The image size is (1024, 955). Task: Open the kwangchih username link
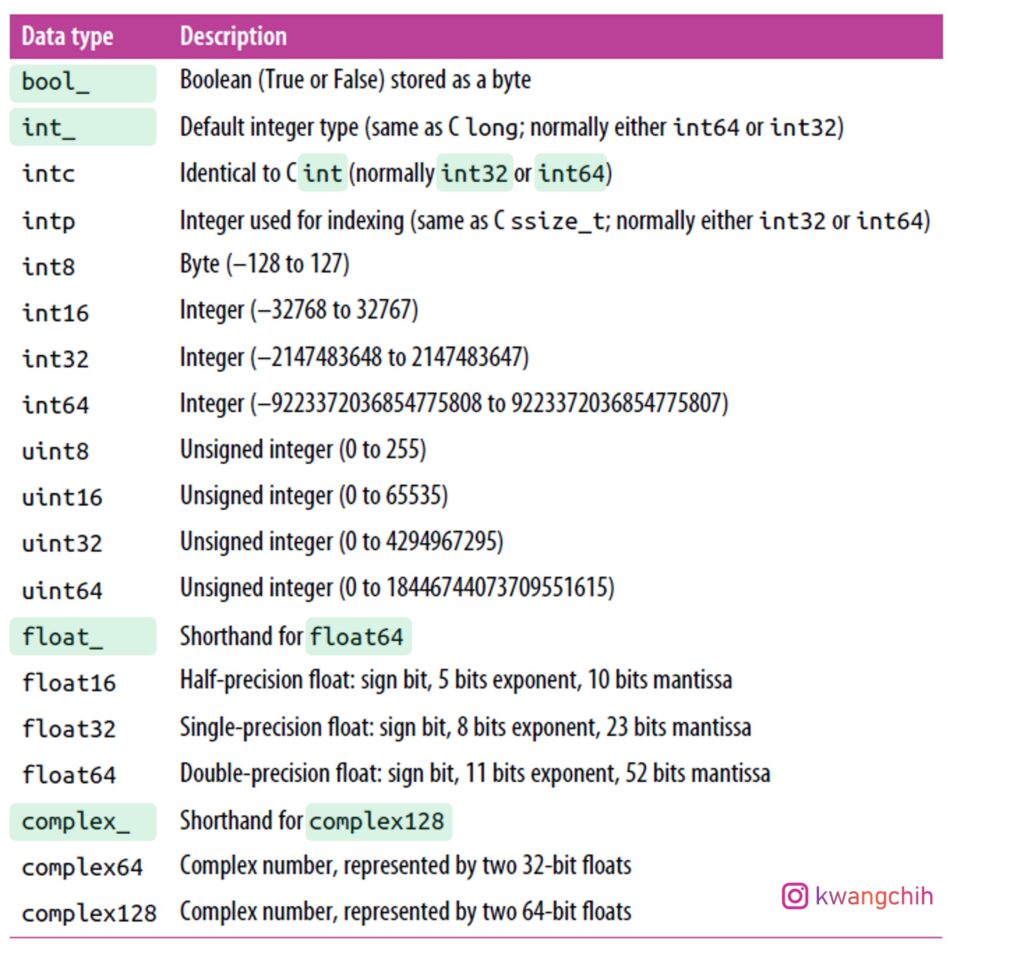click(x=873, y=896)
